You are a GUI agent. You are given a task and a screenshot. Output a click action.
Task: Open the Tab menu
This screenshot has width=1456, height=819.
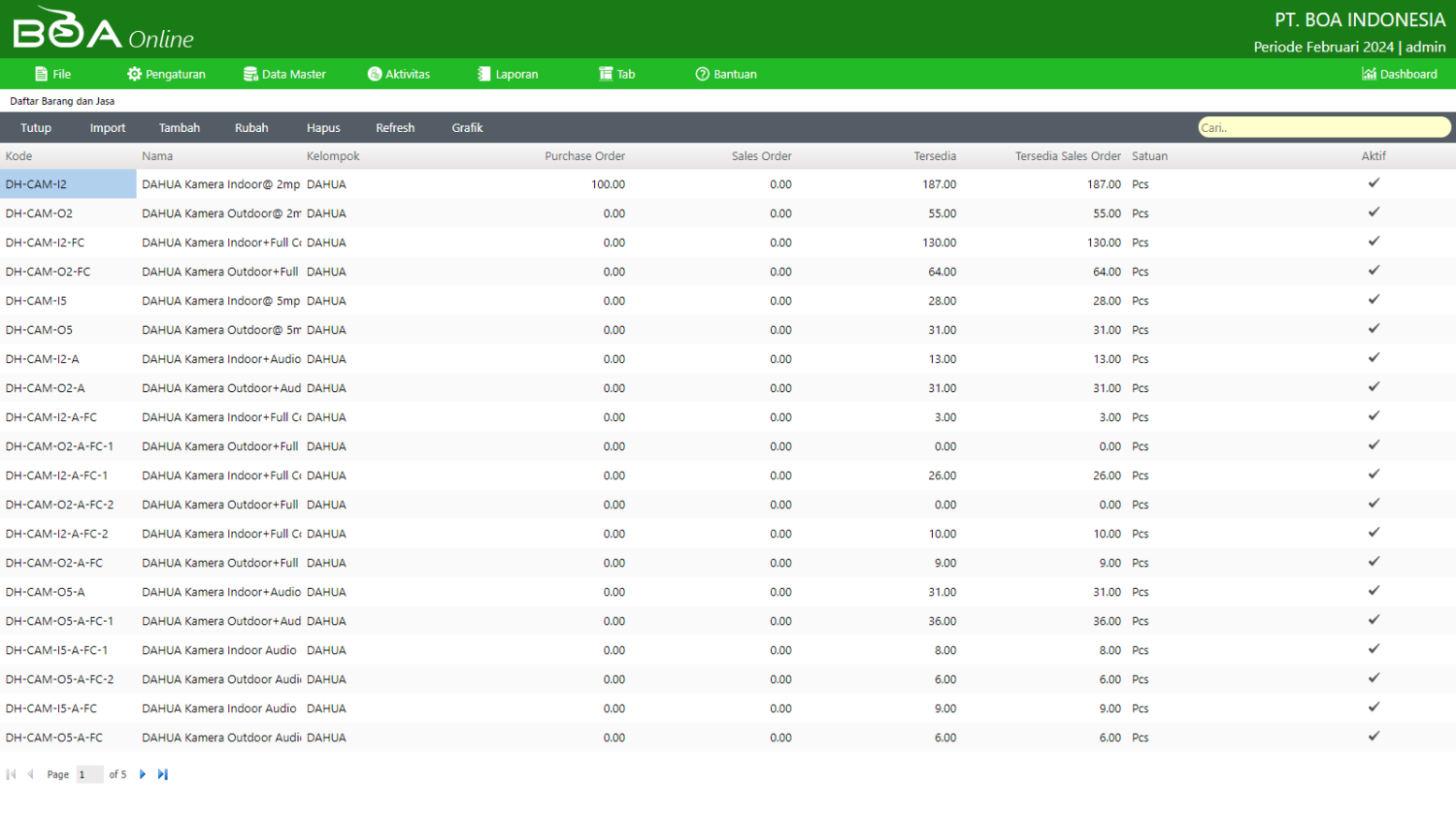coord(617,74)
